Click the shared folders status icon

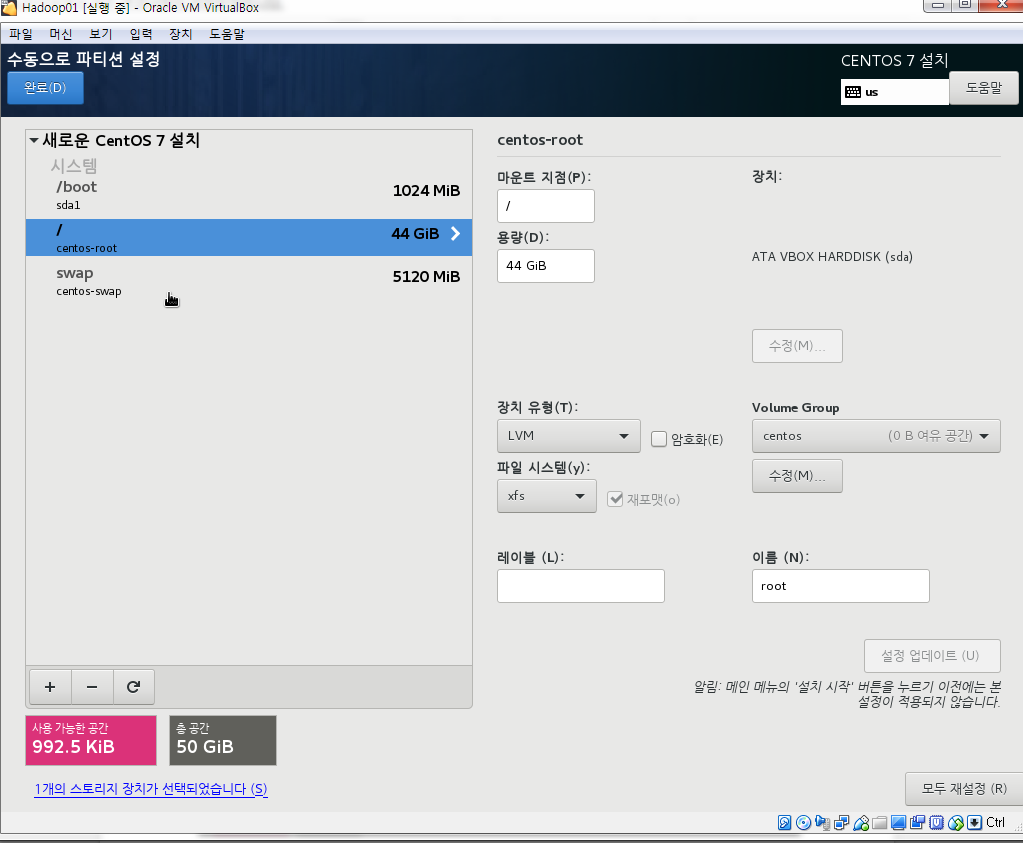coord(879,823)
